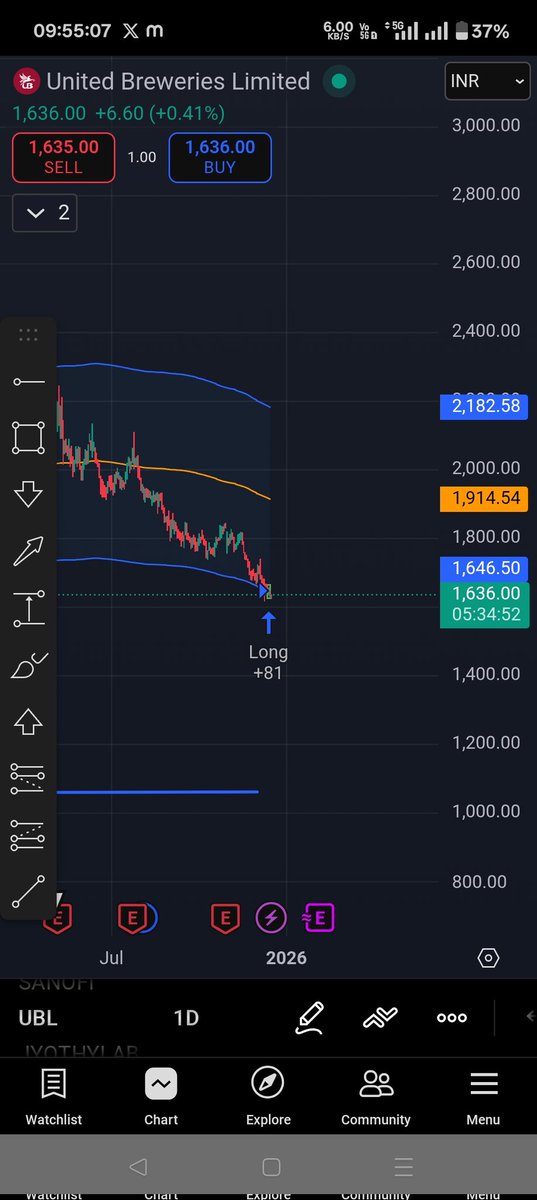537x1200 pixels.
Task: Open the Watchlist tab
Action: 54,1096
